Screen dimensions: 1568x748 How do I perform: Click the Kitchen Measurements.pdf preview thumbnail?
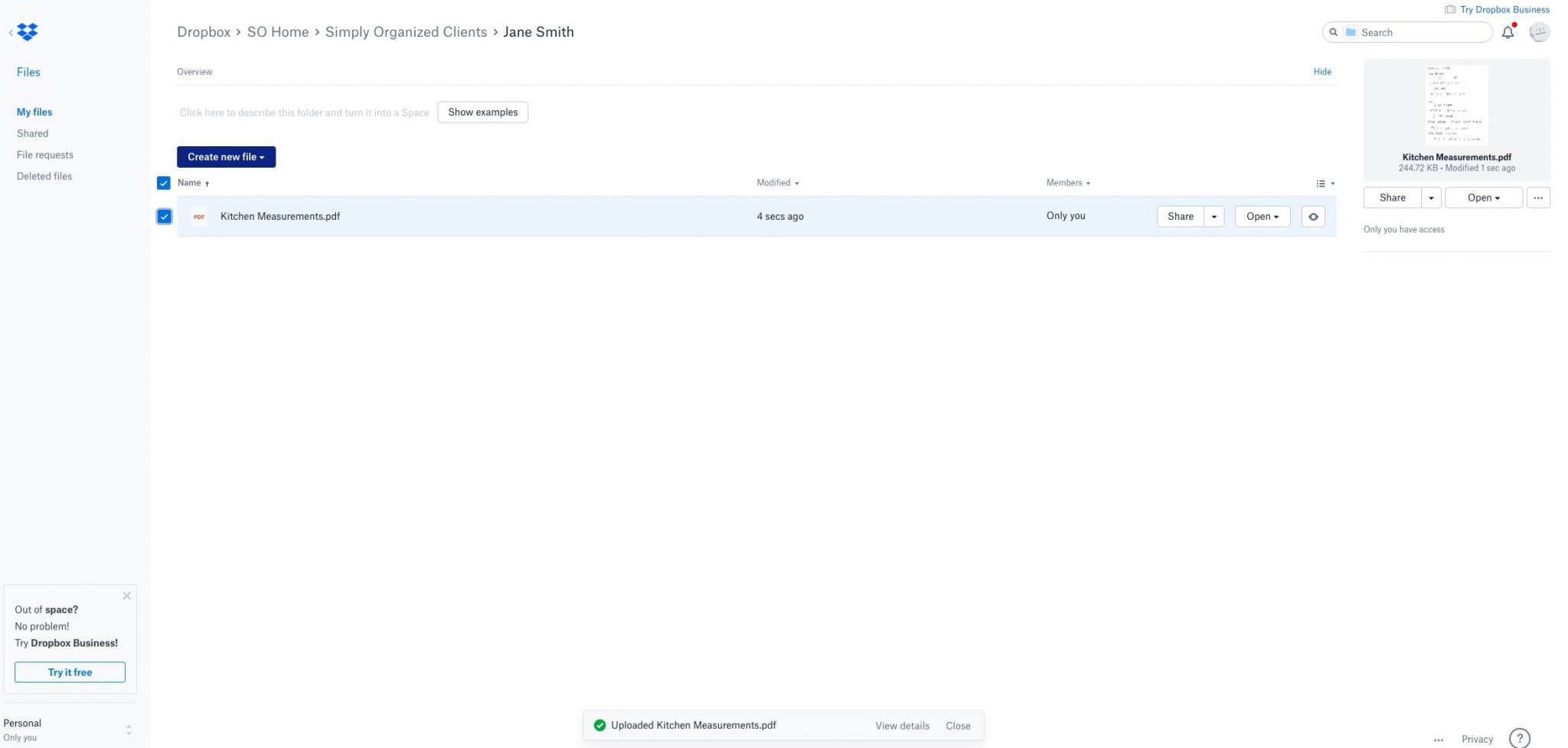[x=1455, y=105]
